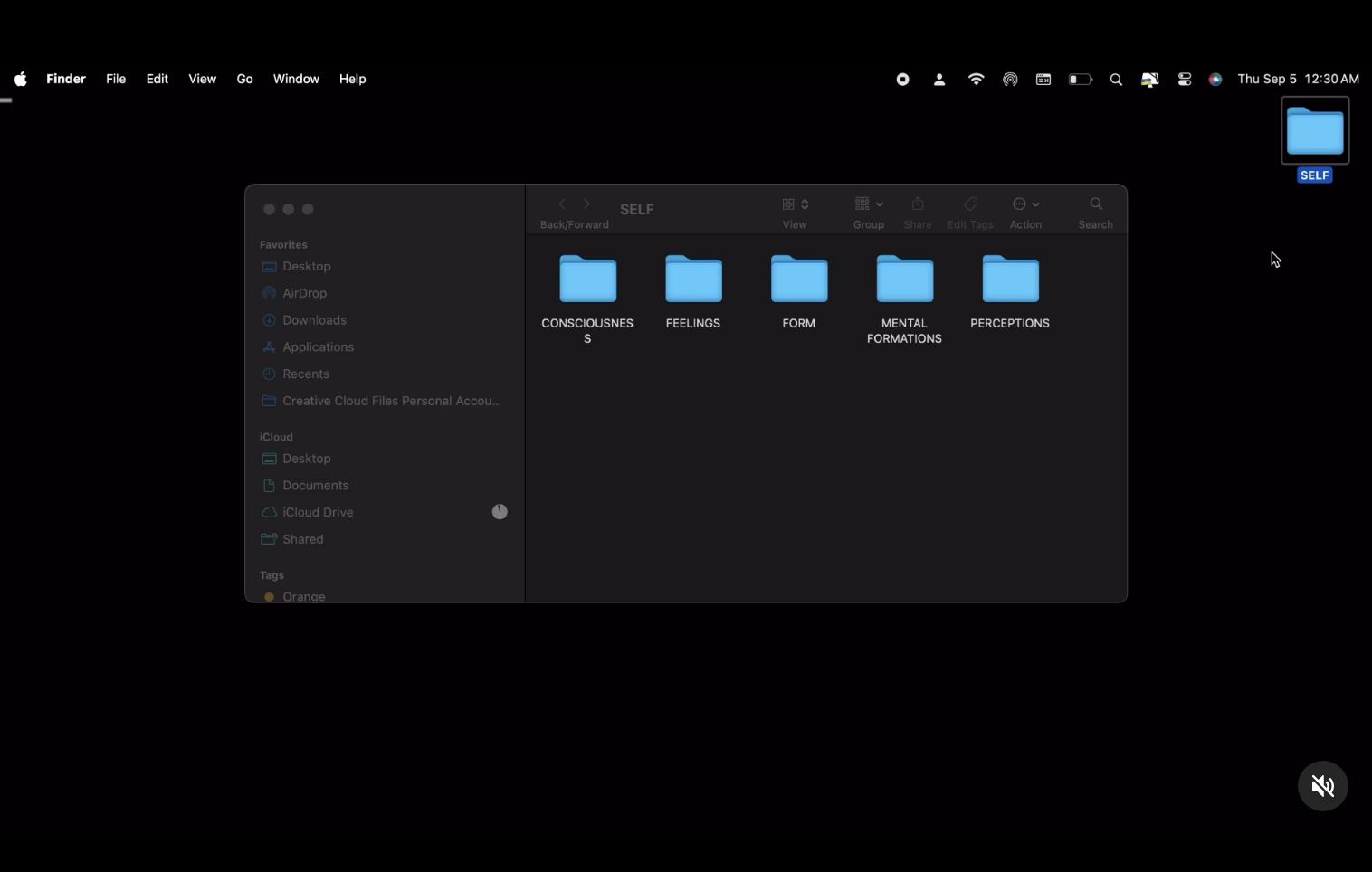The width and height of the screenshot is (1372, 872).
Task: Select the SELF folder on the desktop
Action: point(1315,130)
